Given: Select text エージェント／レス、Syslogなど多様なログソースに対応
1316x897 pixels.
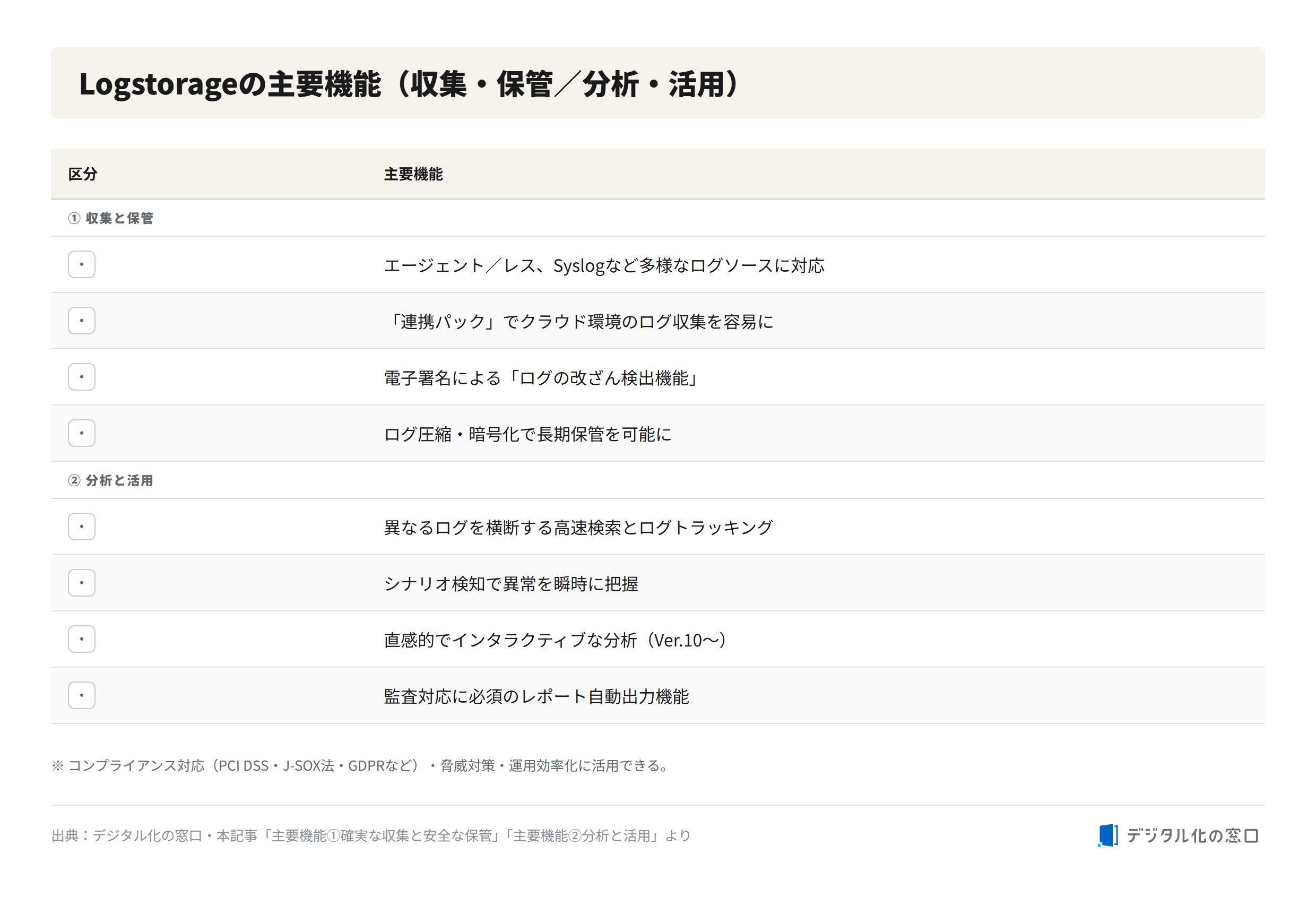Looking at the screenshot, I should [604, 265].
